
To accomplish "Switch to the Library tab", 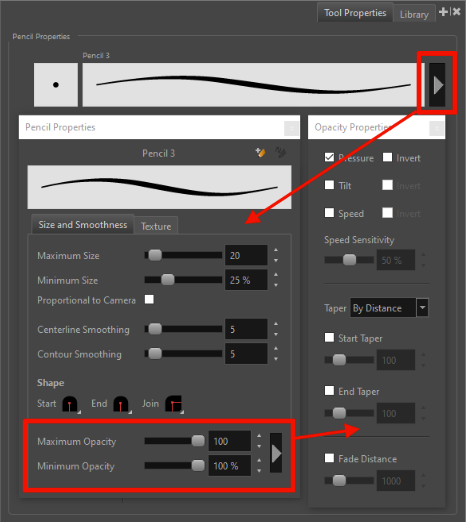I will point(414,14).
